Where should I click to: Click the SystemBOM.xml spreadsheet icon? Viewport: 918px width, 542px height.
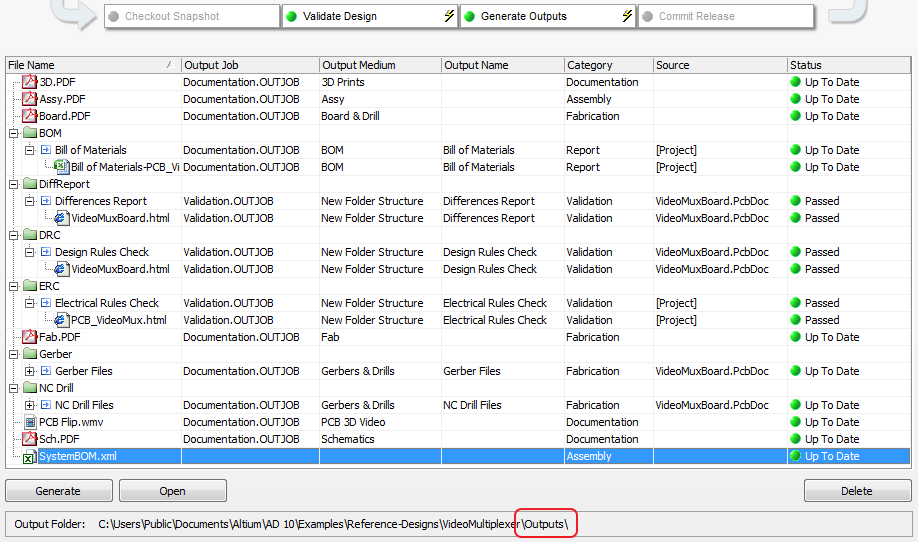[x=30, y=456]
